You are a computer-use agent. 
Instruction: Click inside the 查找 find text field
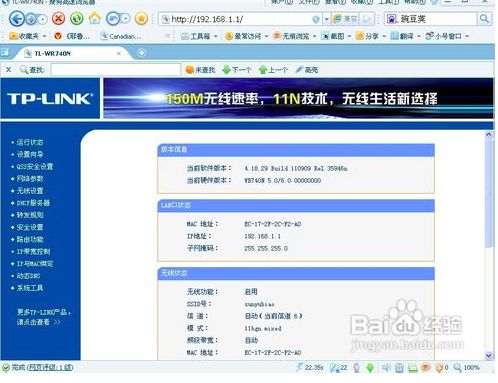tap(116, 70)
